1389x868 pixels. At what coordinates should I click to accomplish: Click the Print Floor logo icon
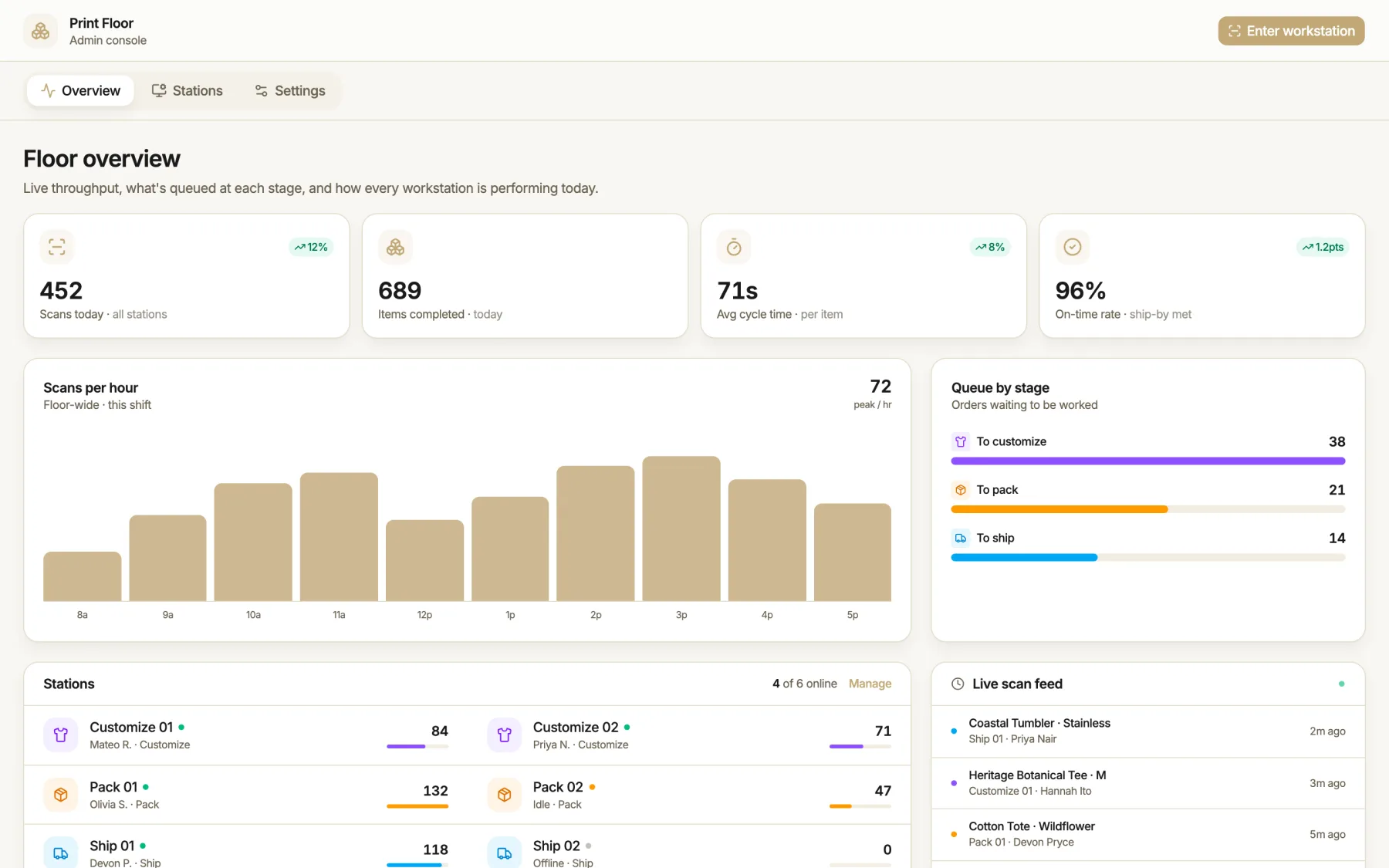40,31
